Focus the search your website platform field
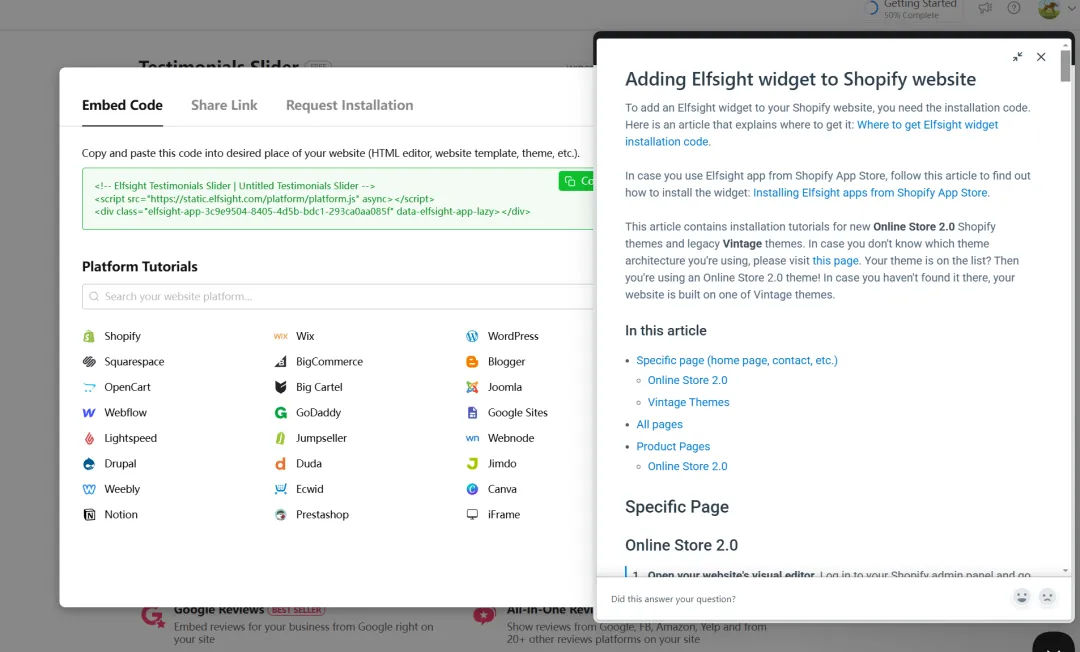 (x=340, y=296)
